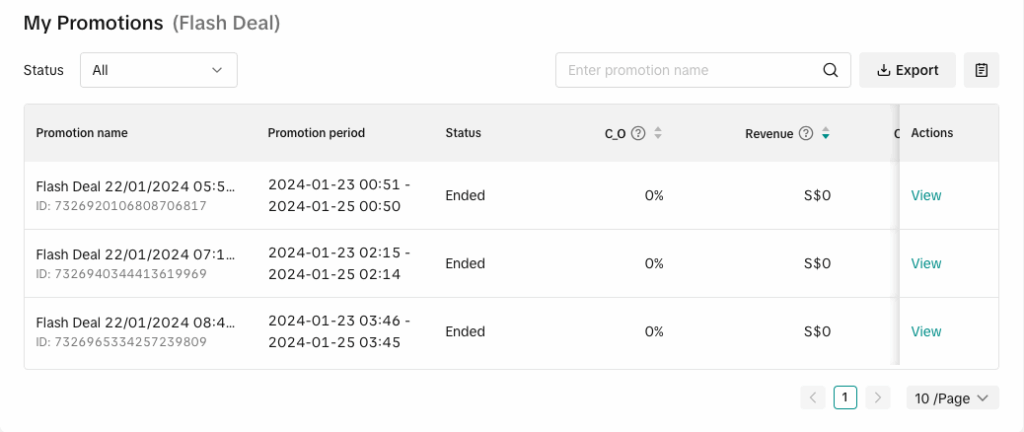Go to previous page arrow
Image resolution: width=1024 pixels, height=432 pixels.
coord(813,398)
